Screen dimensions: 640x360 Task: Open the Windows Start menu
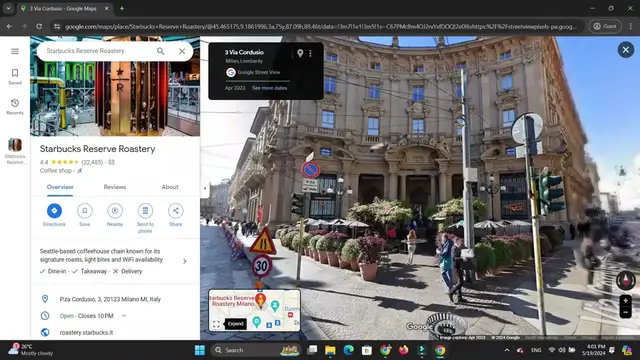pyautogui.click(x=200, y=350)
